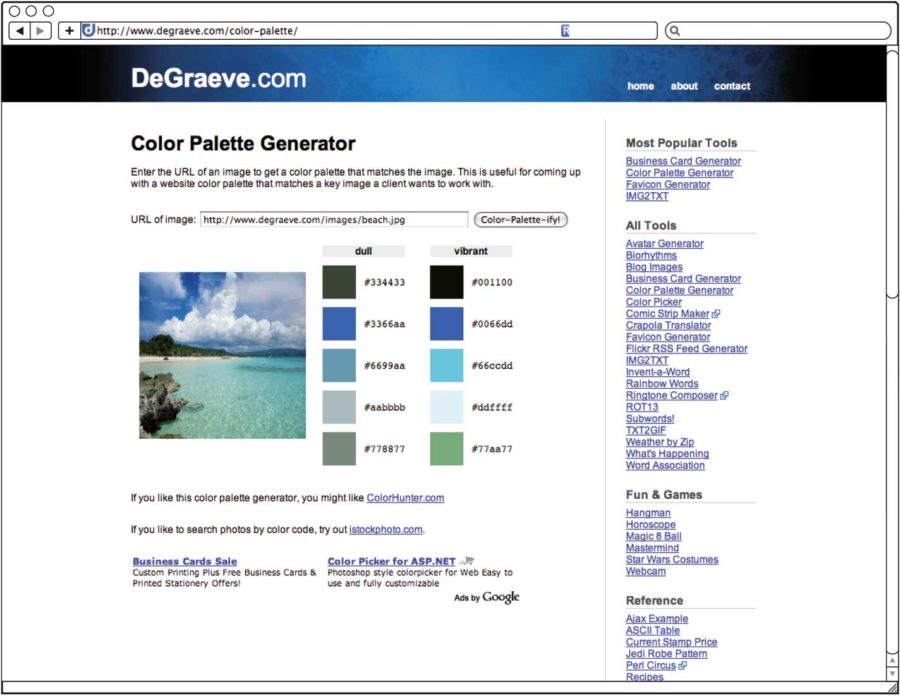
Task: Select the vibrant #001100 swatch
Action: click(x=447, y=282)
